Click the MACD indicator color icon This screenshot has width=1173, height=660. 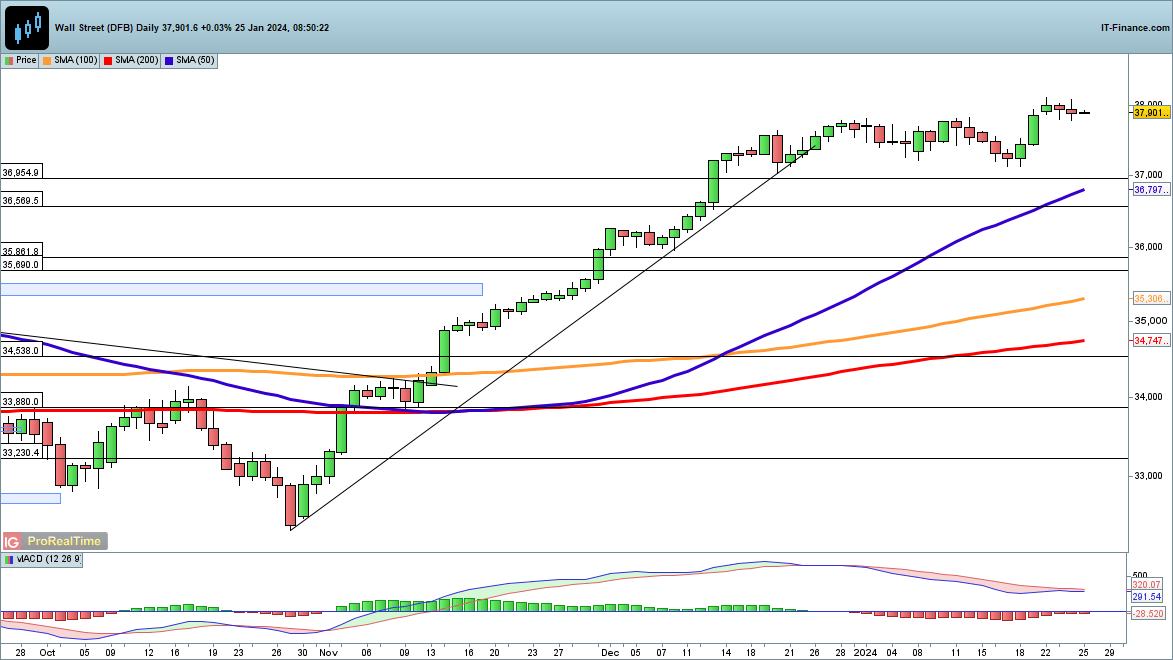(9, 560)
